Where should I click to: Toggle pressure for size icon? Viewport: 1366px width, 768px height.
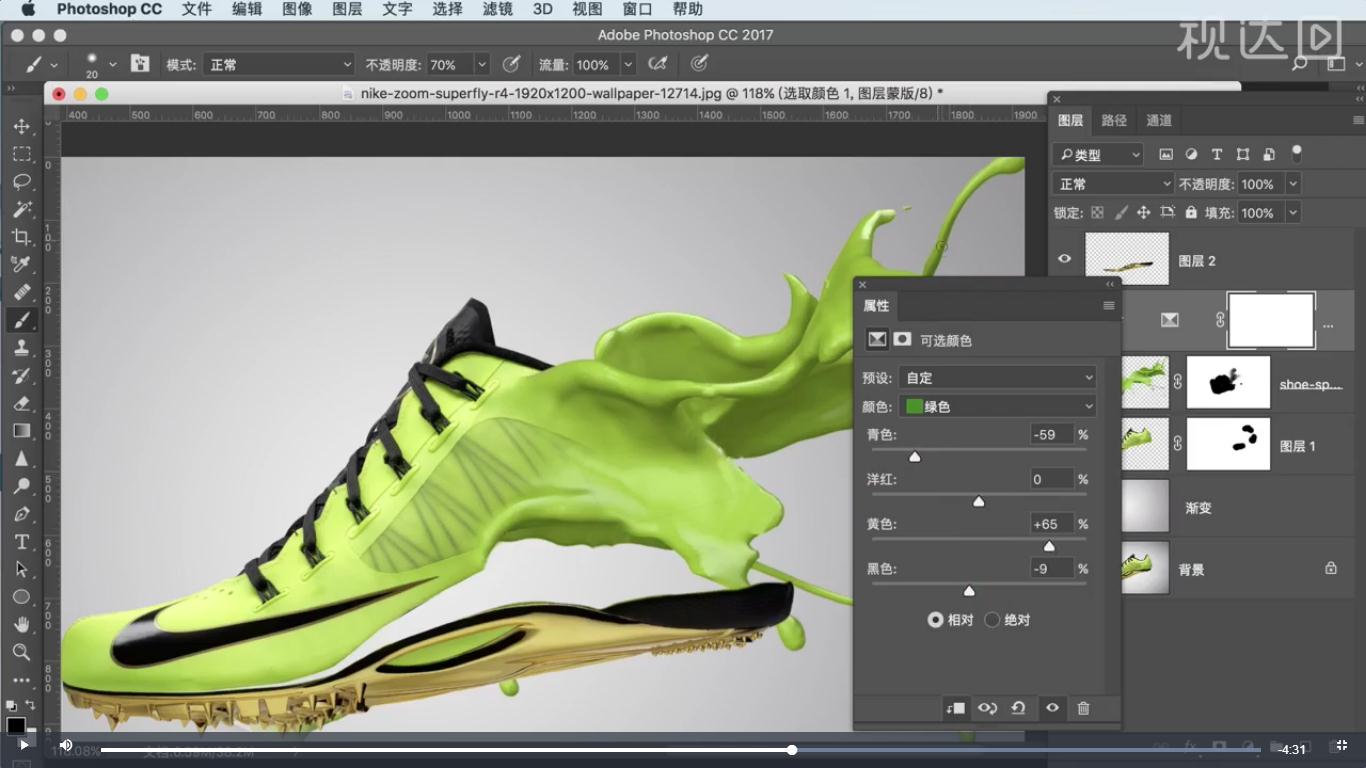click(700, 64)
